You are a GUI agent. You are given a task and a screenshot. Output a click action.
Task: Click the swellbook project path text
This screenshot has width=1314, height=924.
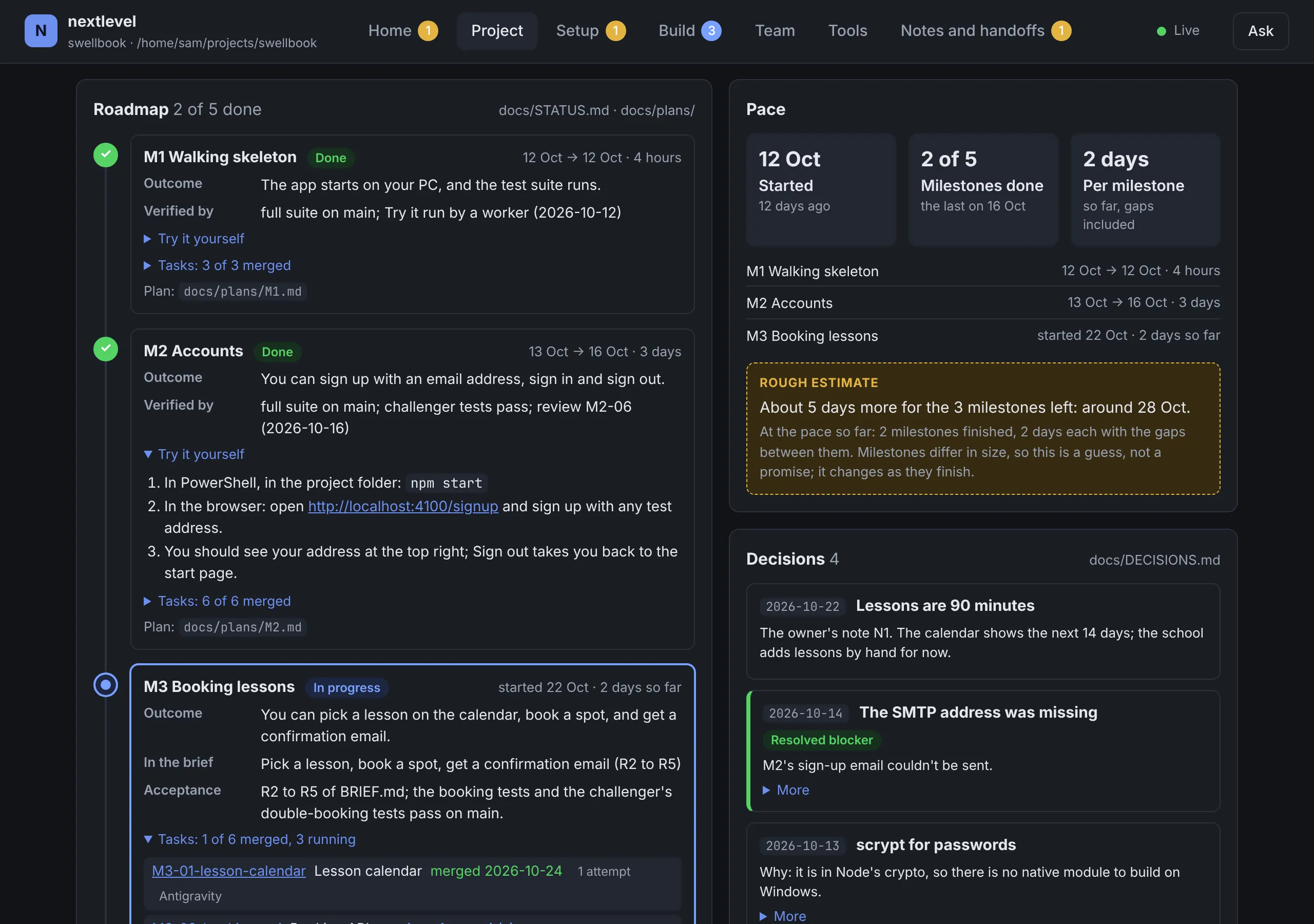[x=192, y=43]
